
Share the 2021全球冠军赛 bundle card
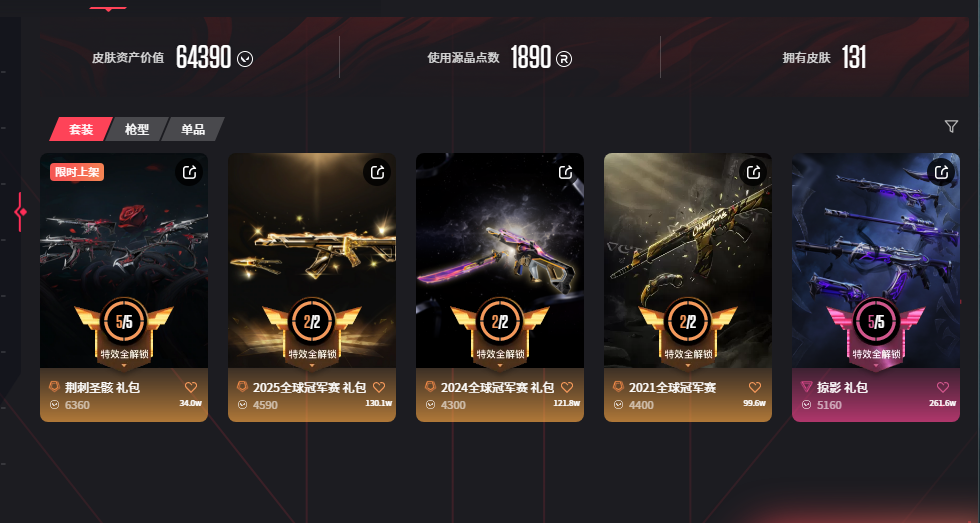(753, 172)
